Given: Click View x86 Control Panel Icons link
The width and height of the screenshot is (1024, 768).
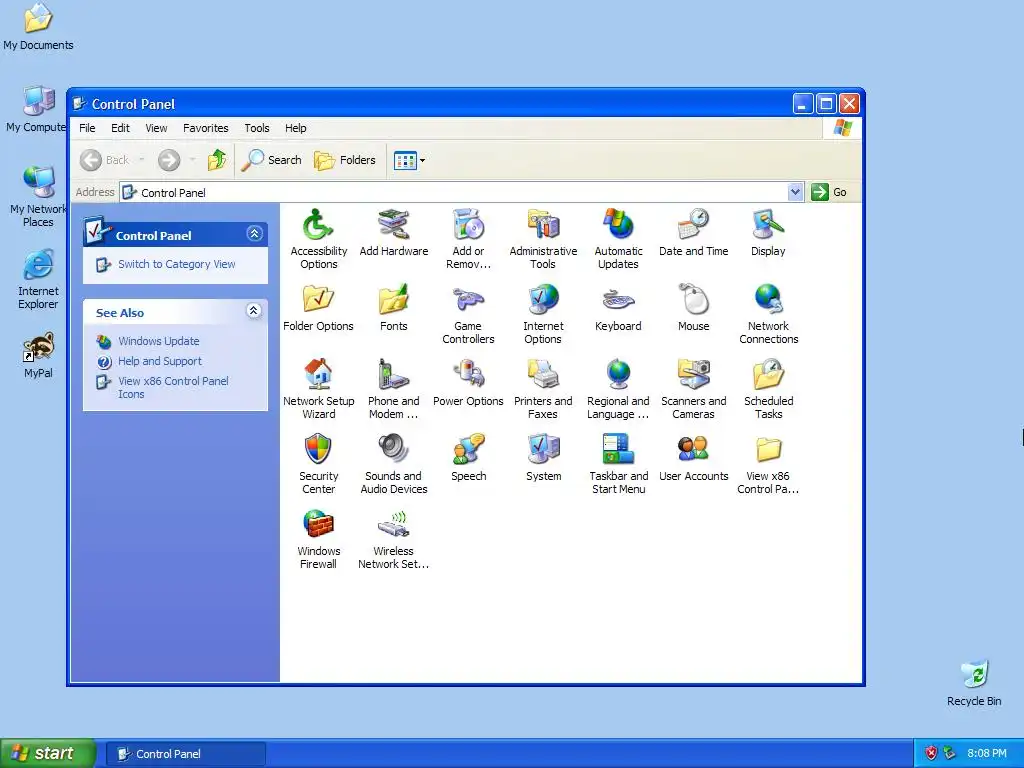Looking at the screenshot, I should (x=173, y=387).
